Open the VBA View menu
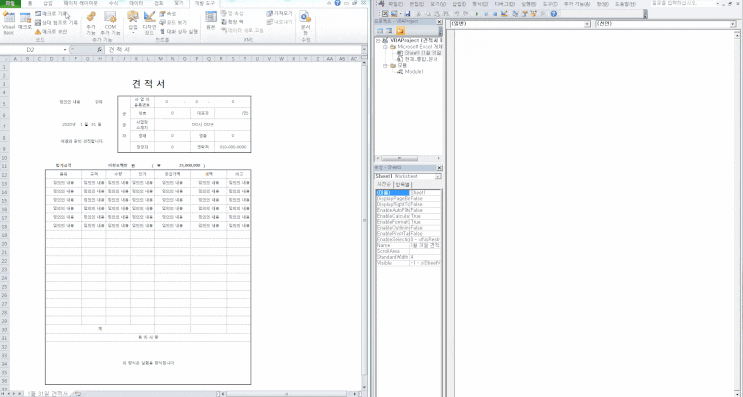 (438, 4)
